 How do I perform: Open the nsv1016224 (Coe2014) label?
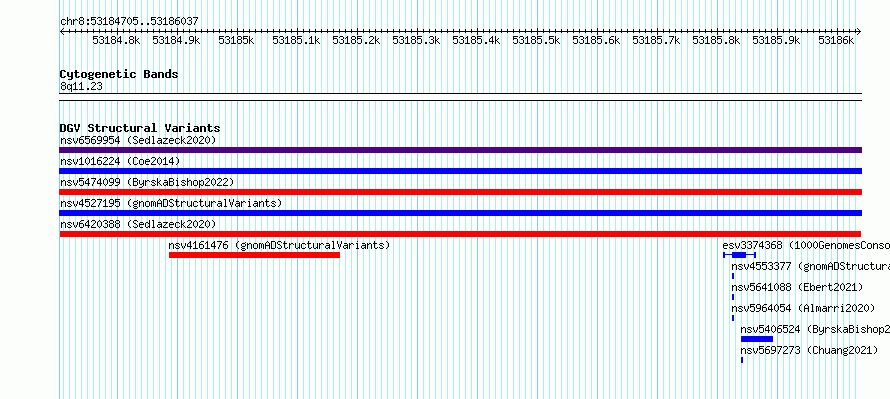click(120, 161)
